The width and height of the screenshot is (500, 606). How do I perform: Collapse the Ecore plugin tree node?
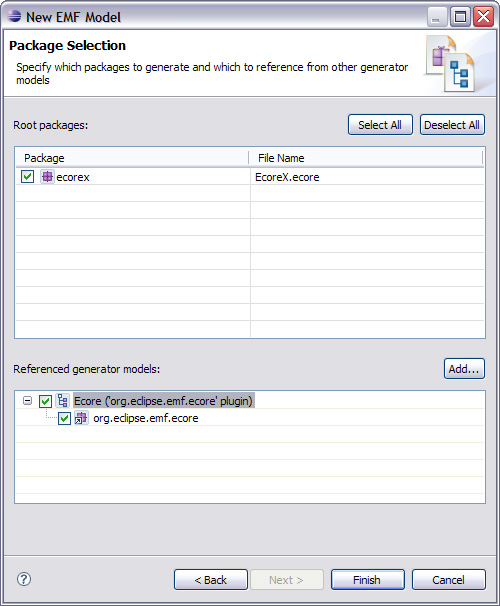click(27, 400)
